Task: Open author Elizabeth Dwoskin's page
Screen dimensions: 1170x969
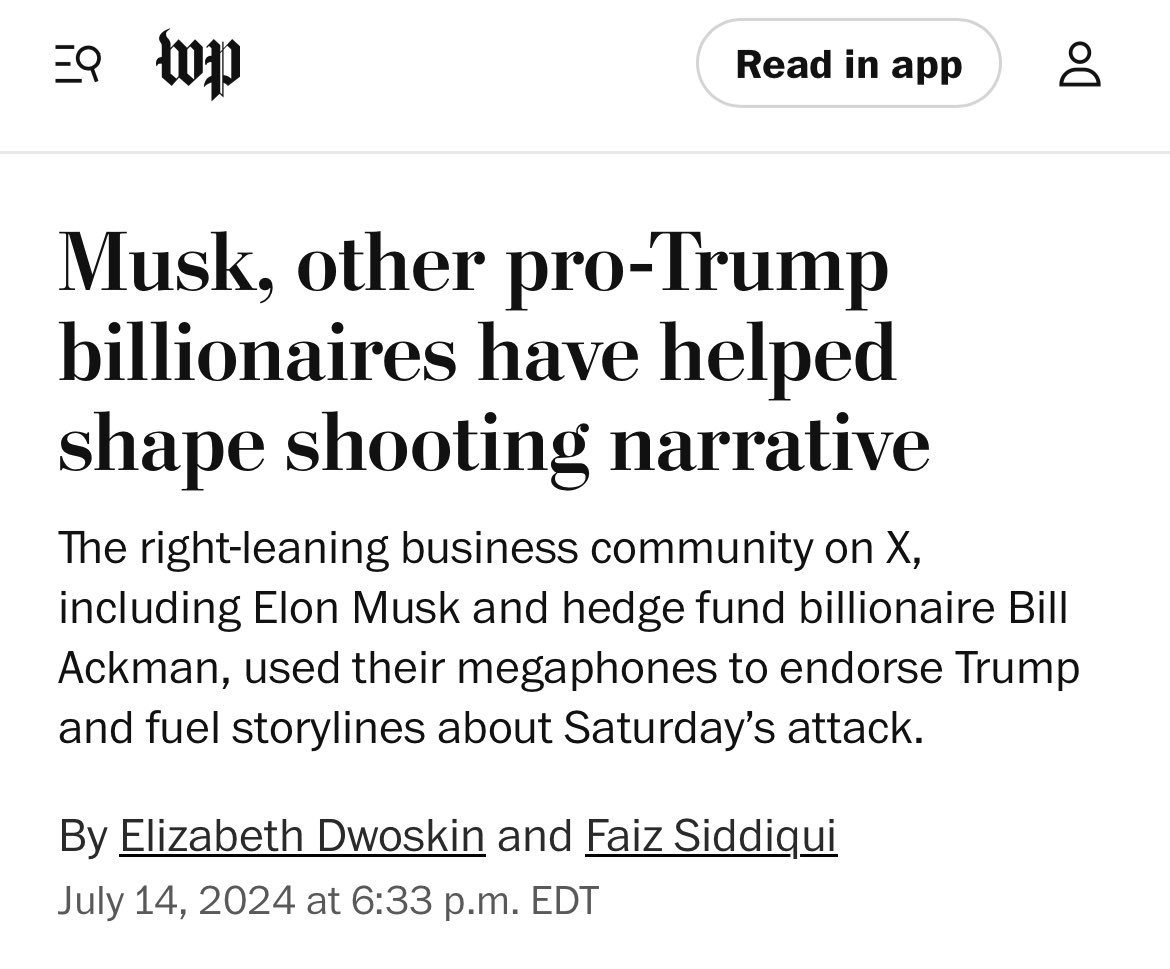Action: point(302,836)
